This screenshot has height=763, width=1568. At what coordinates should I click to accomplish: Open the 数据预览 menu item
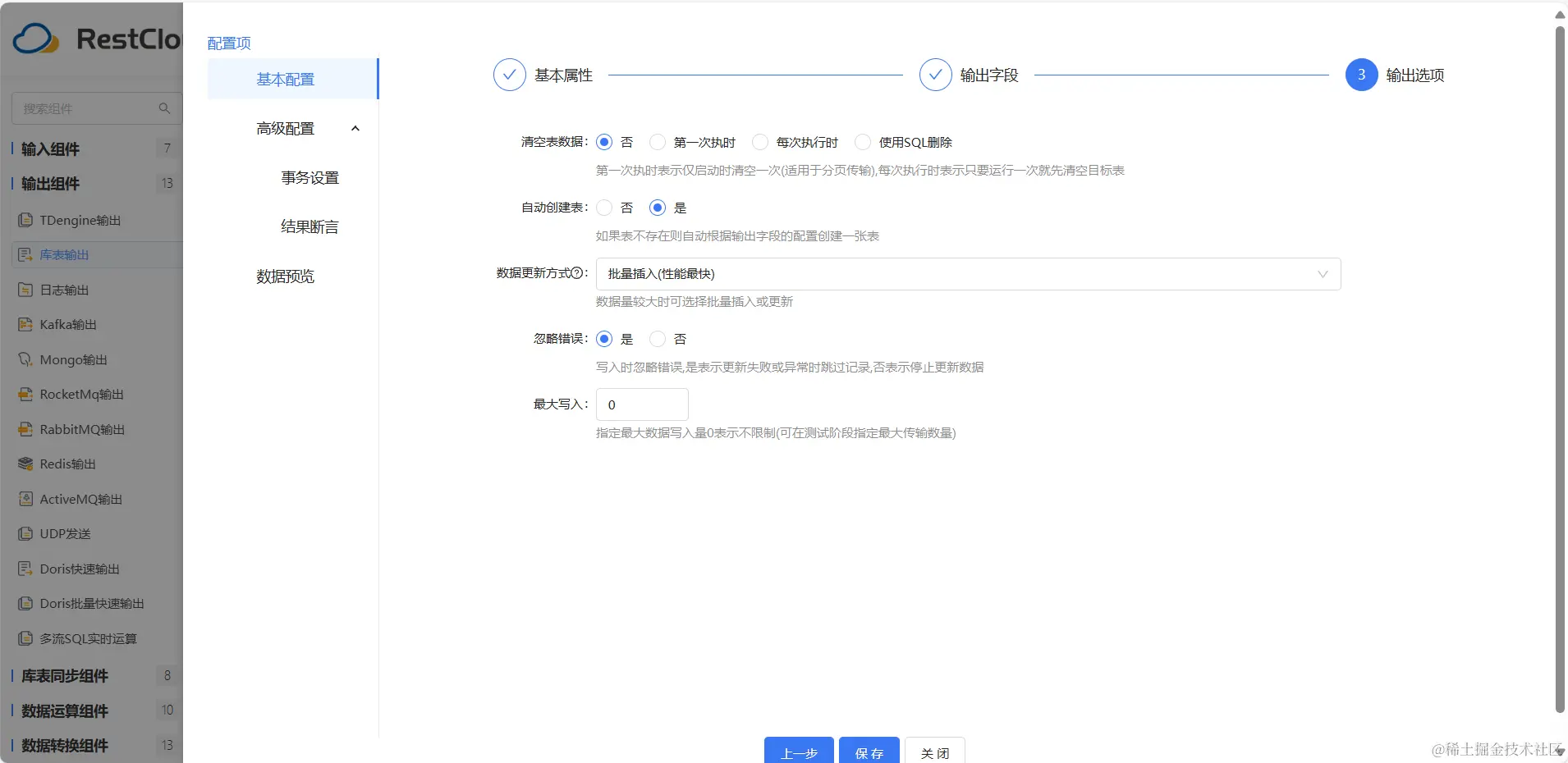(286, 276)
